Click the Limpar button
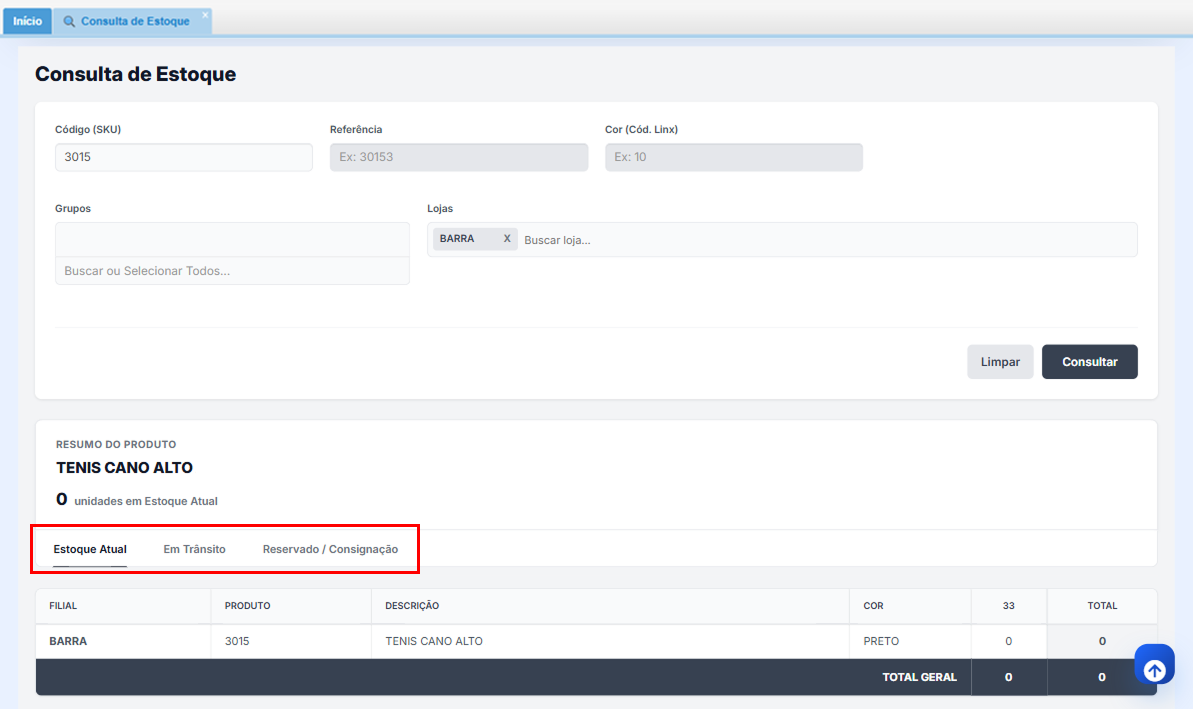 tap(999, 362)
